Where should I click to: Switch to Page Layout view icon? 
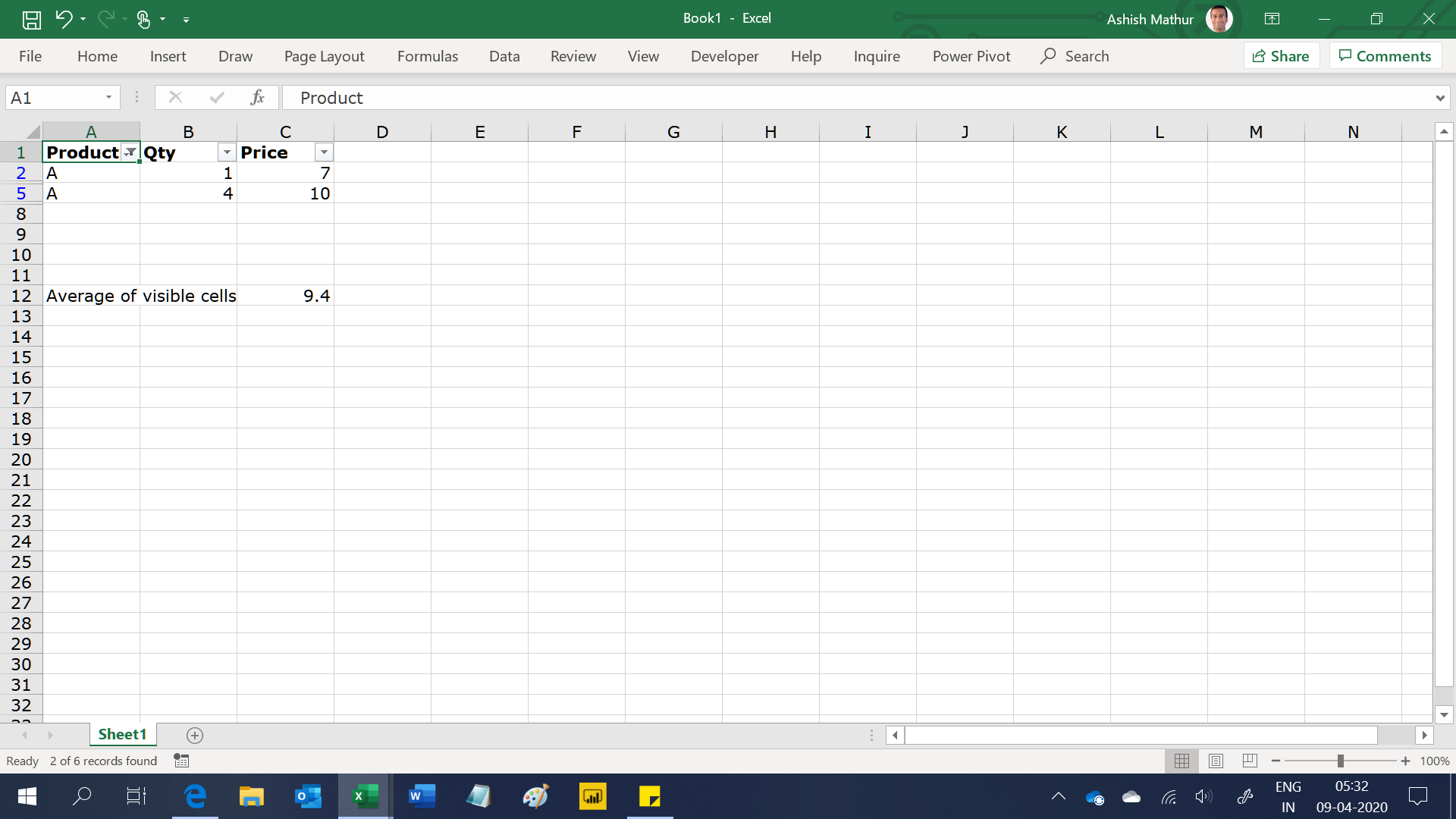point(1216,761)
